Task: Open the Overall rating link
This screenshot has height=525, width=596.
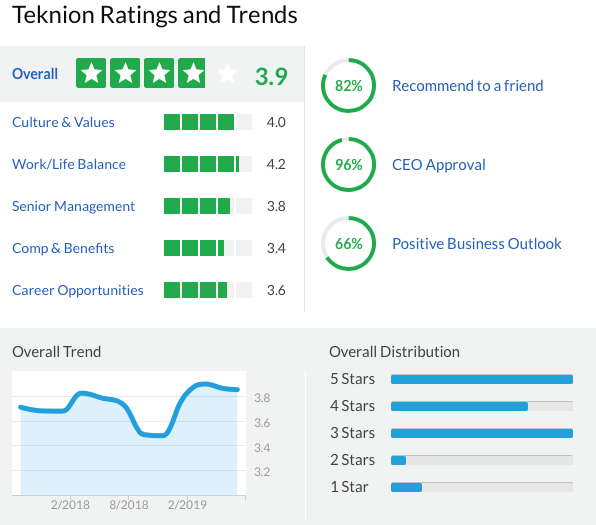Action: click(35, 74)
